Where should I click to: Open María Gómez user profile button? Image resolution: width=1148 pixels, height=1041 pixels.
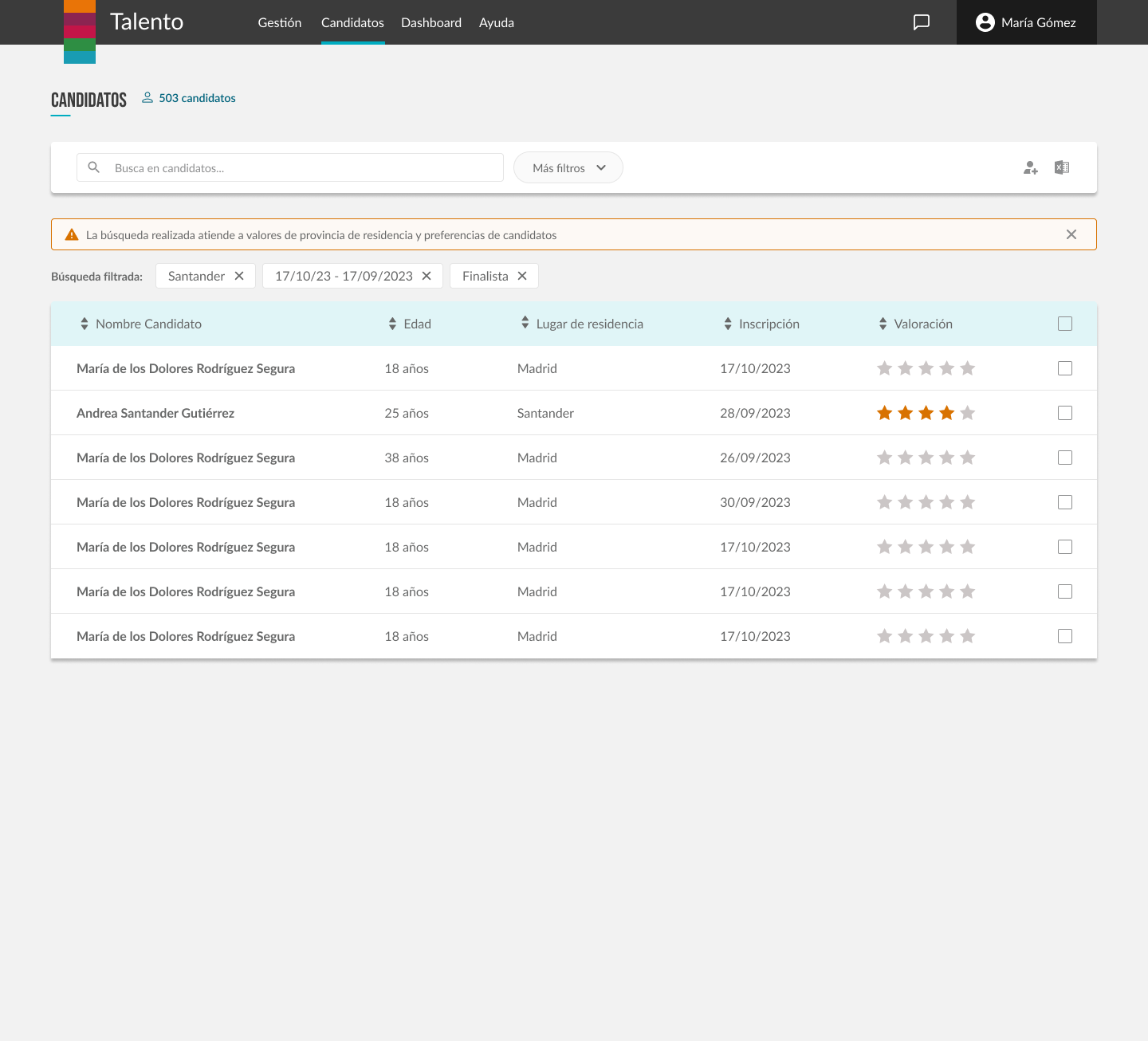click(x=1026, y=22)
